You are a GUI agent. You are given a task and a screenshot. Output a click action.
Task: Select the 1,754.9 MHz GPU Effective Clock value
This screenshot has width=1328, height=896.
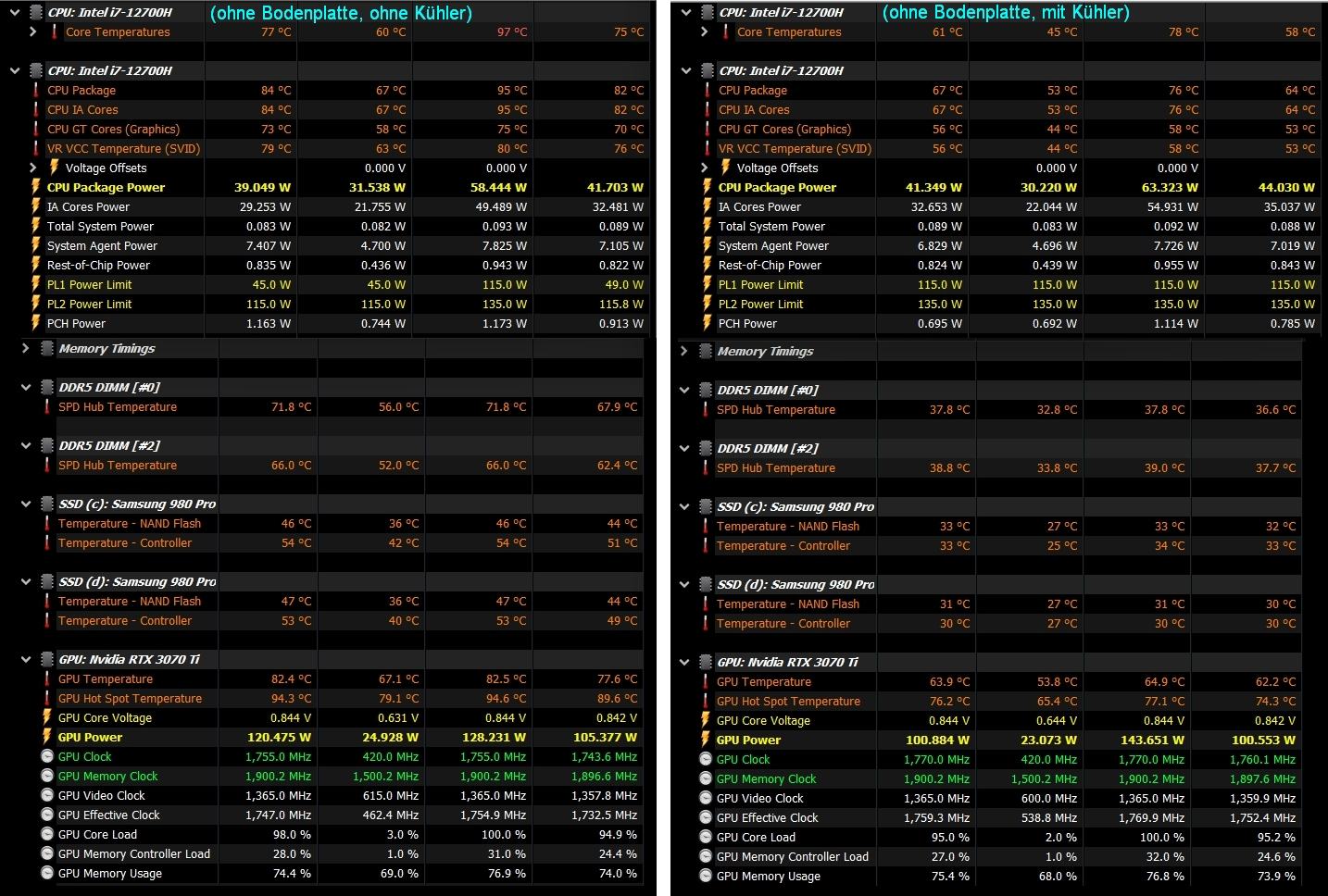coord(493,815)
